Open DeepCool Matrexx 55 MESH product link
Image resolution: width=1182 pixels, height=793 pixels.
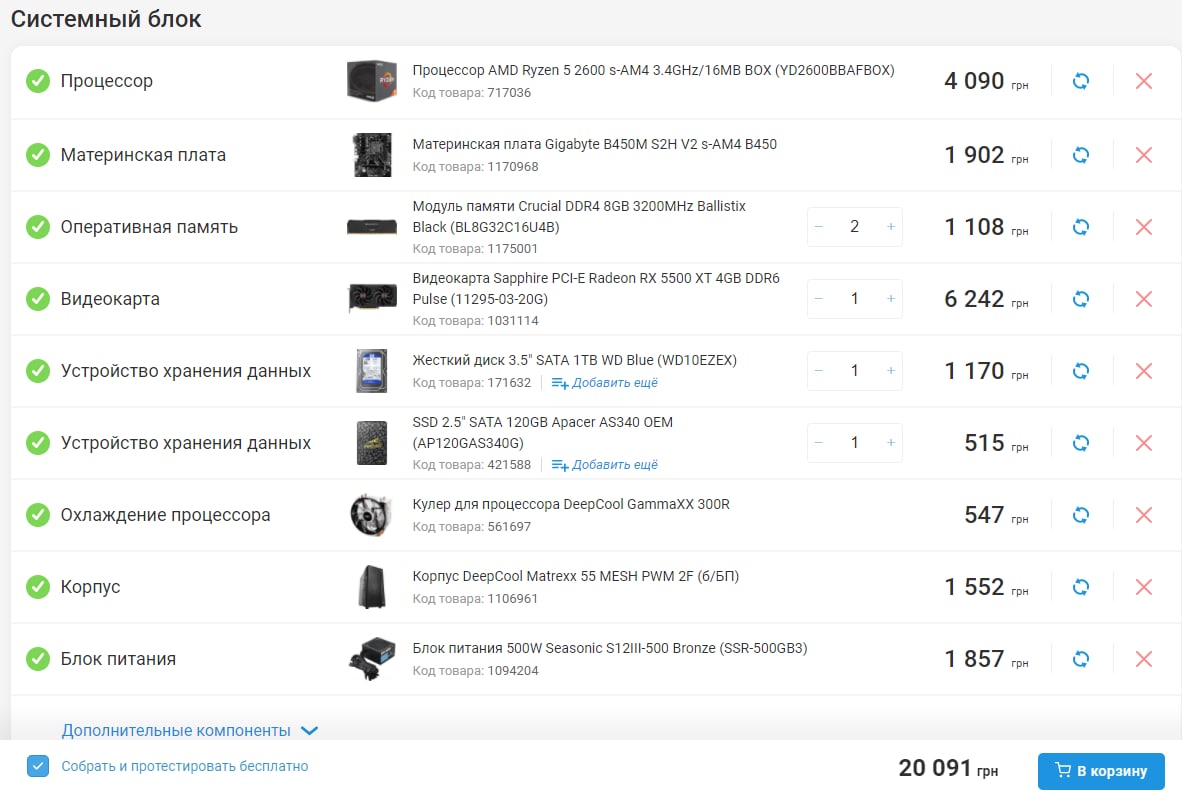[x=575, y=577]
